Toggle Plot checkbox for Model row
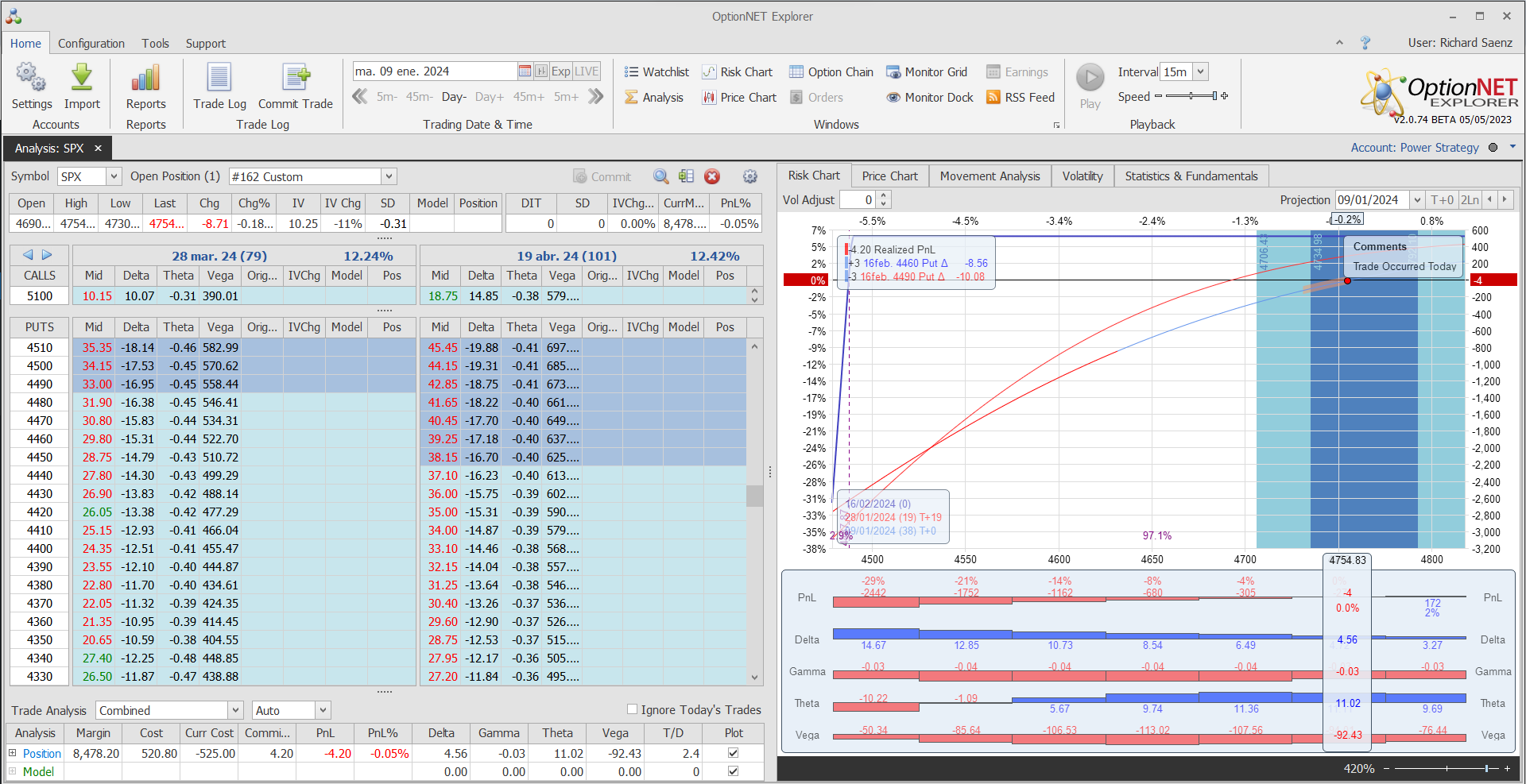 point(733,771)
